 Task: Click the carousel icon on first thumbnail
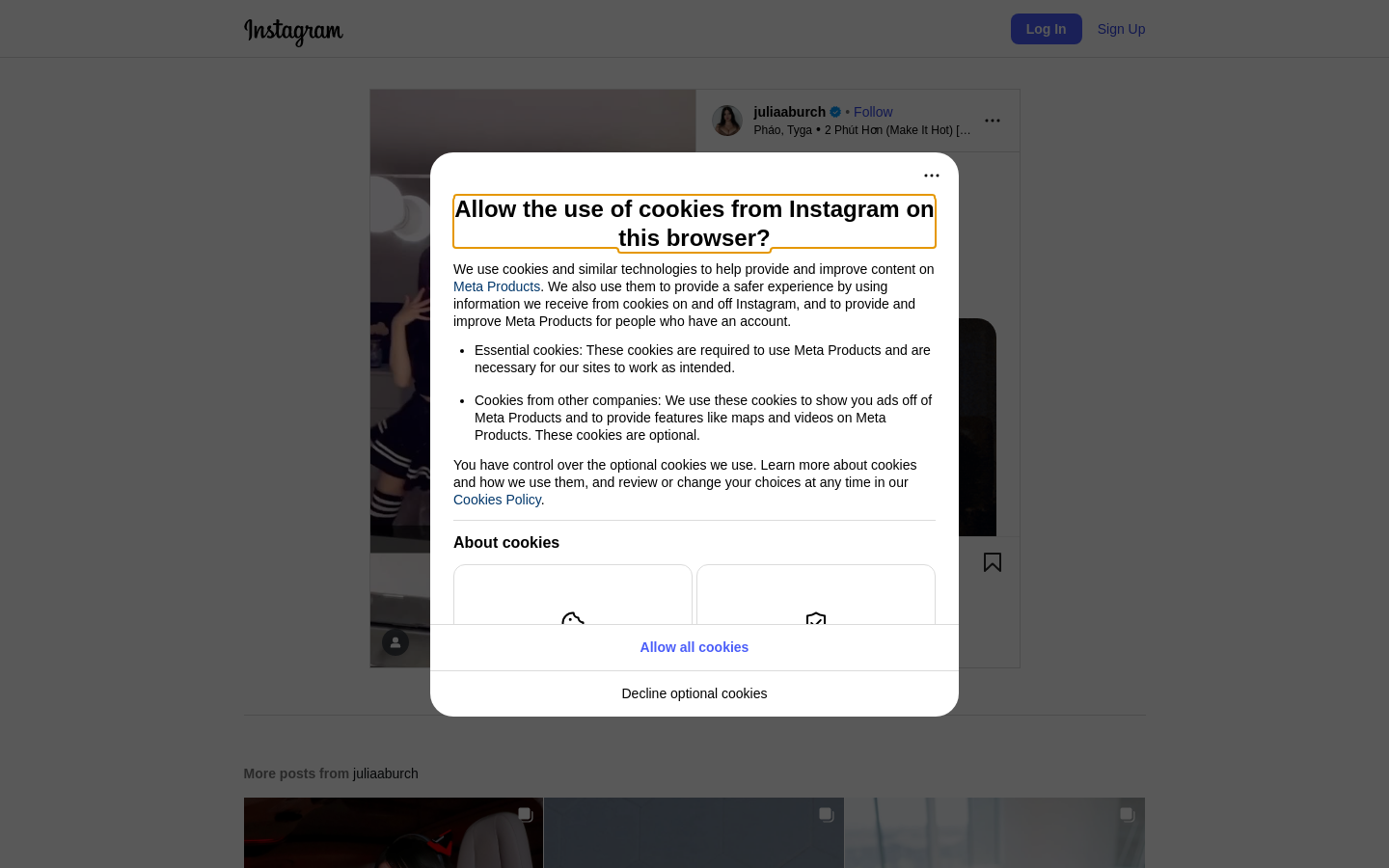click(x=526, y=815)
